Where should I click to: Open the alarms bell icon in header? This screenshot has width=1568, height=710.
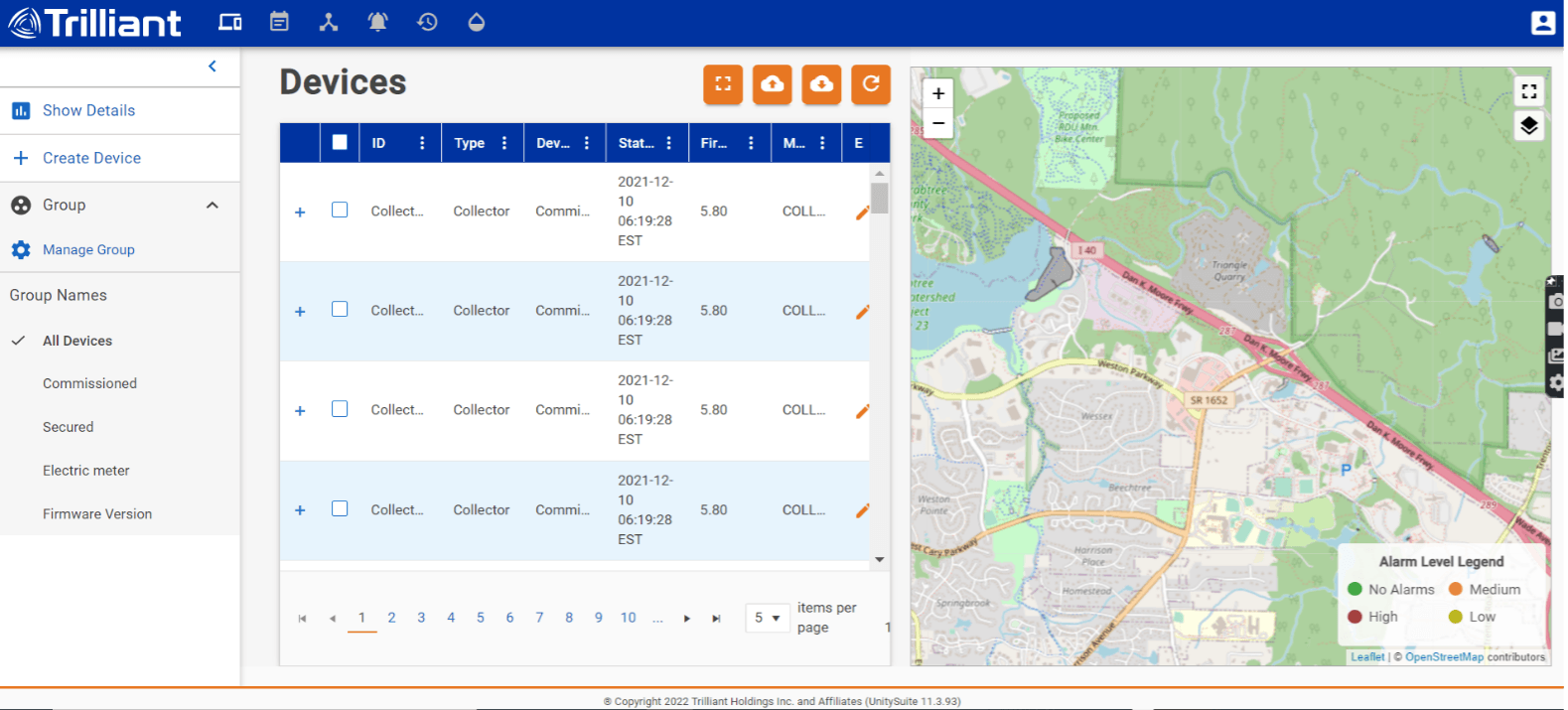(377, 22)
